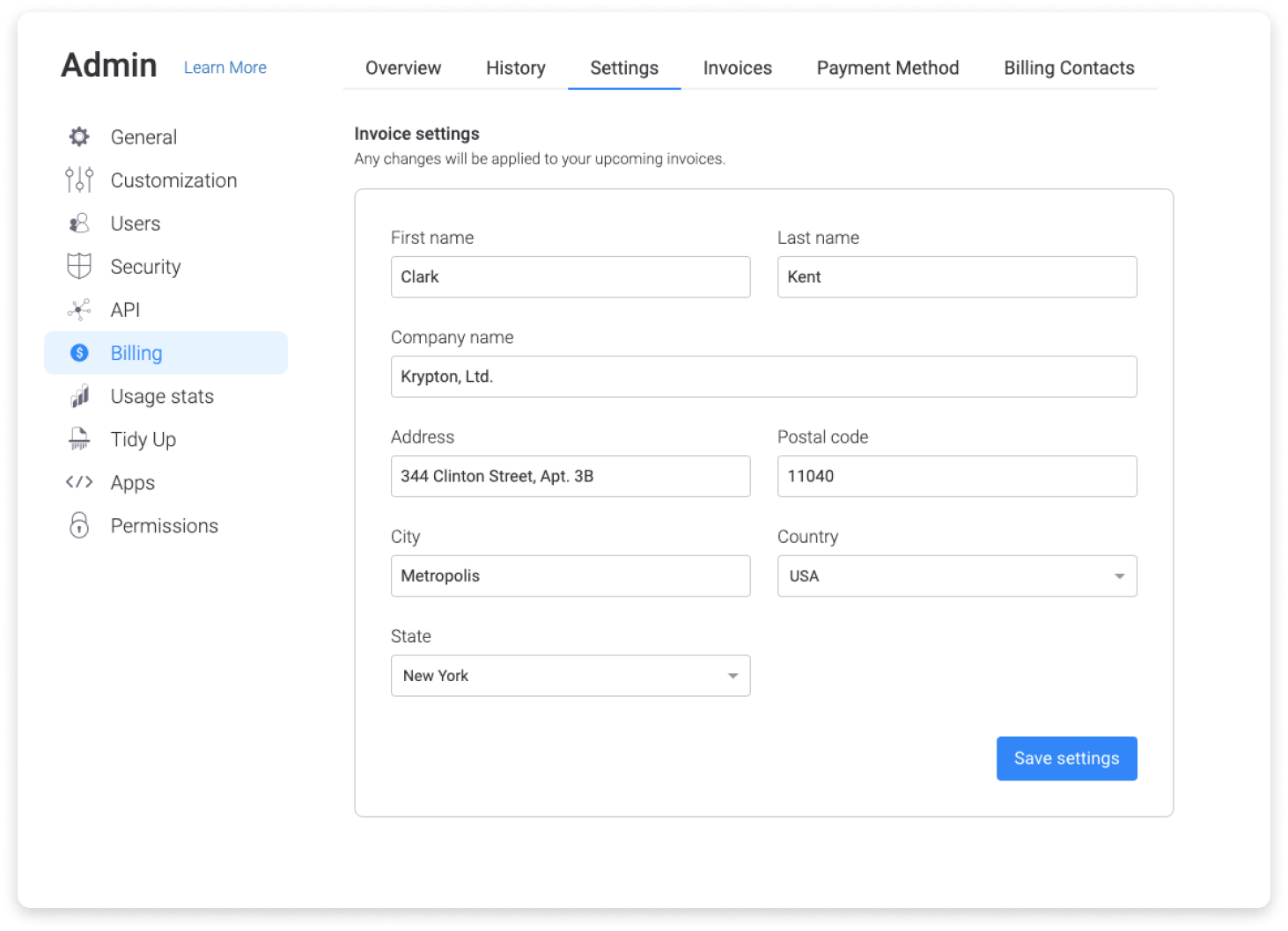Click the Address input field
Image resolution: width=1288 pixels, height=931 pixels.
point(570,476)
